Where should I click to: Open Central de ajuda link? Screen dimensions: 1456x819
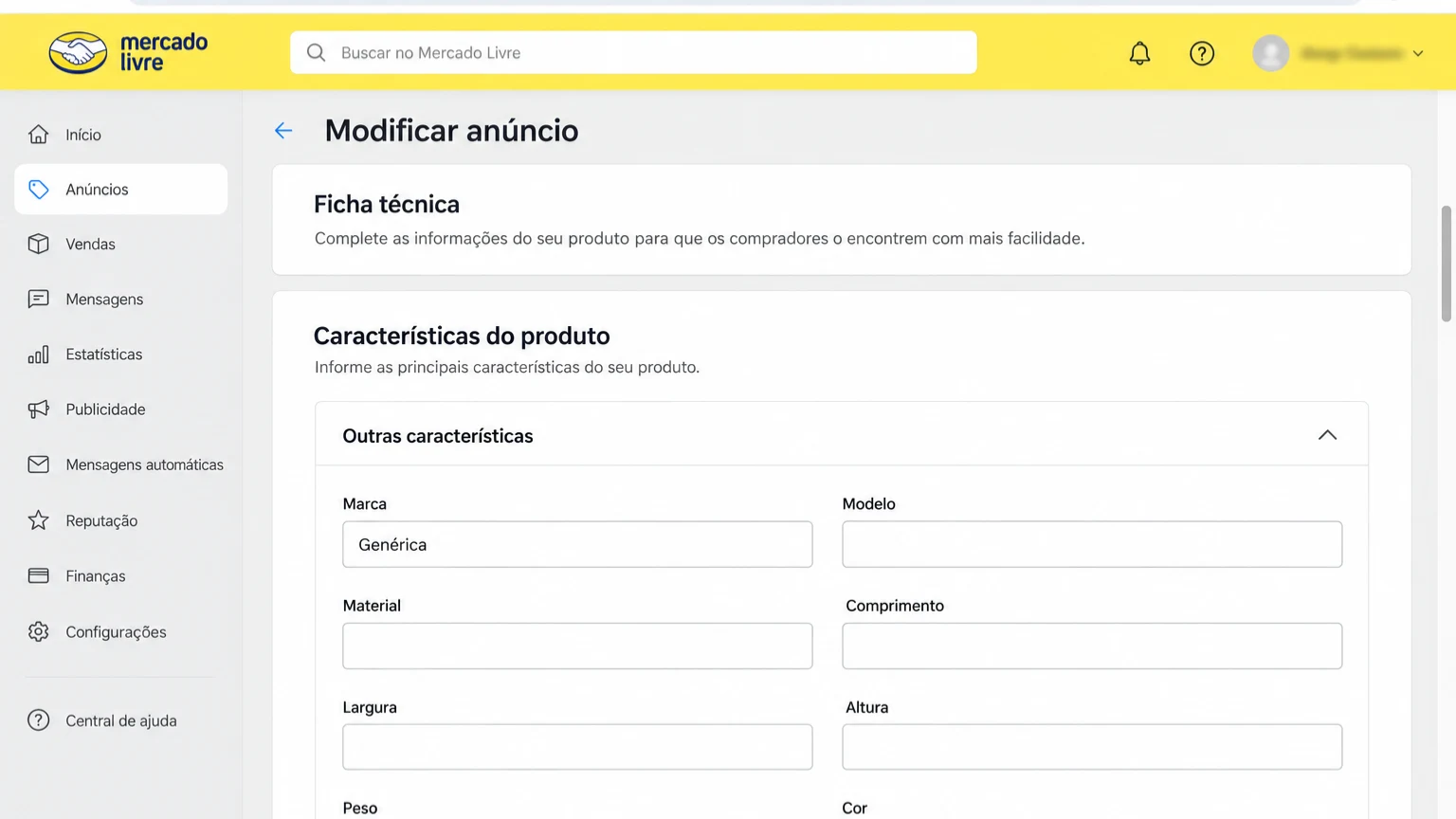[x=121, y=720]
